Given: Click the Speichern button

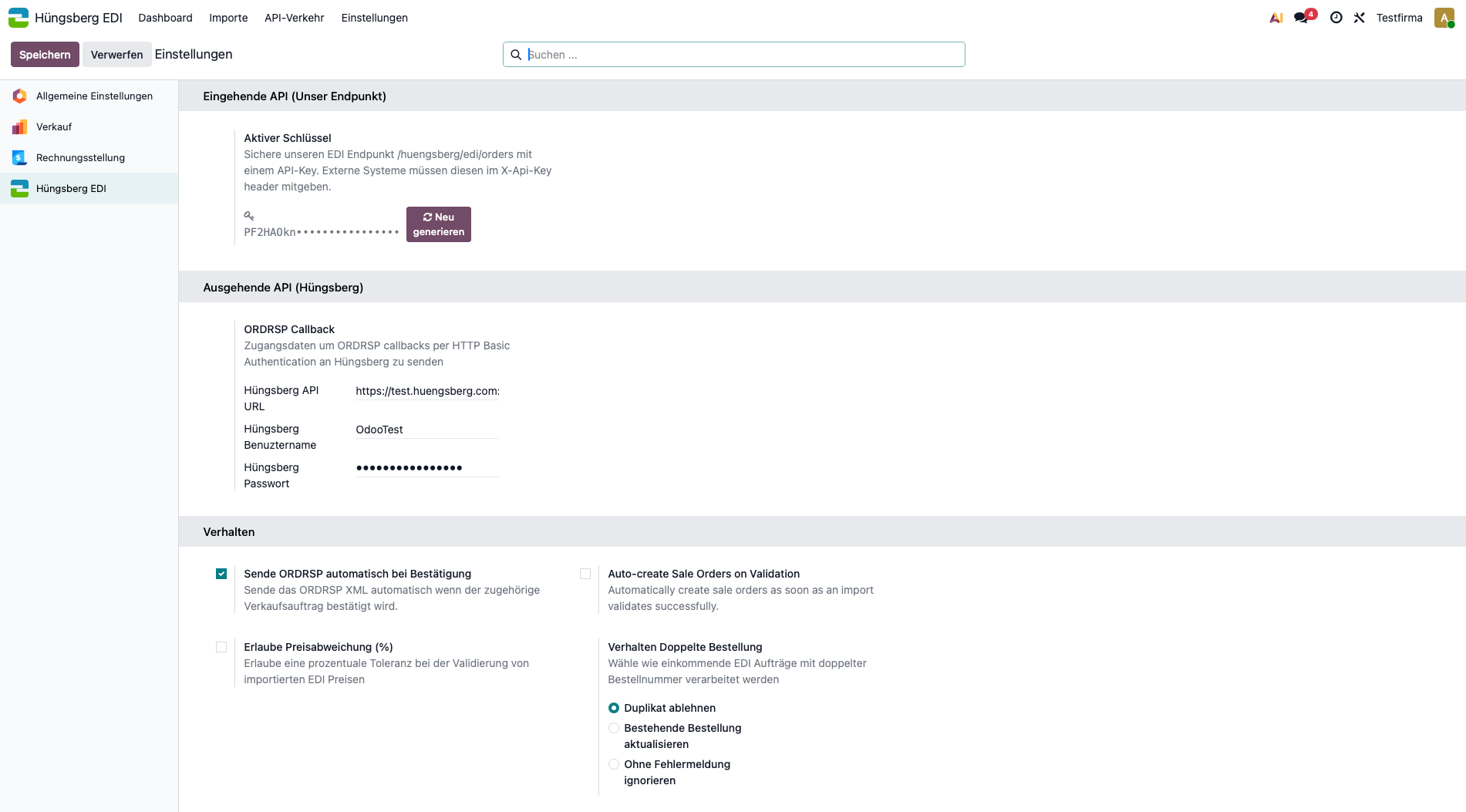Looking at the screenshot, I should [45, 55].
